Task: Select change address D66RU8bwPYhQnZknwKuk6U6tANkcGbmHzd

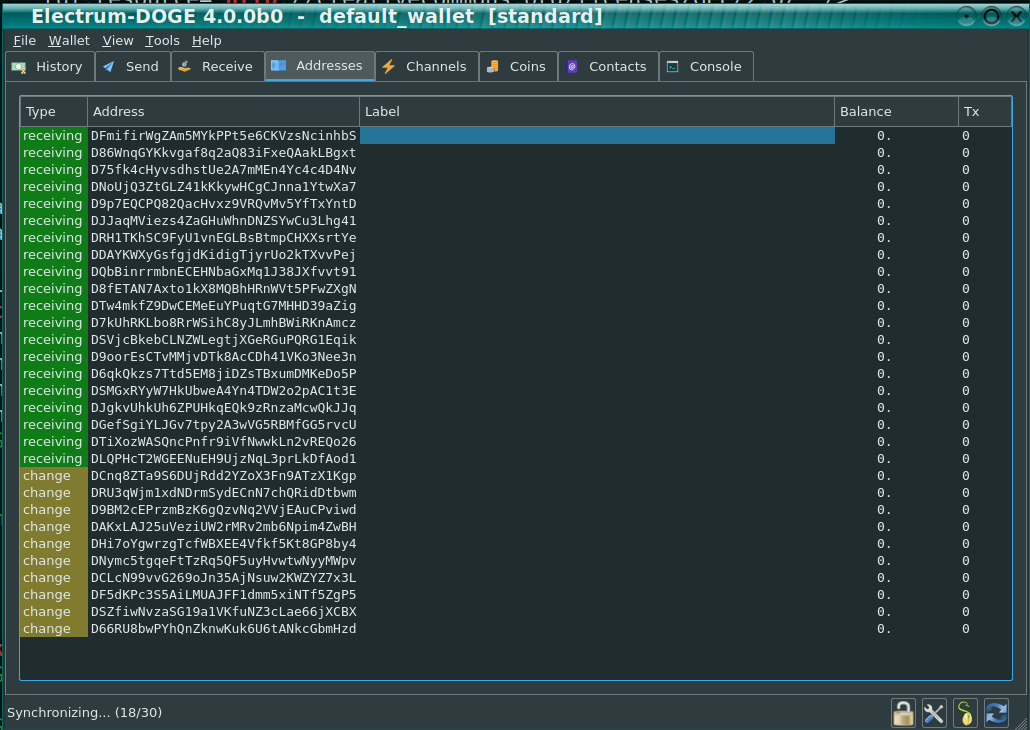Action: click(x=223, y=629)
